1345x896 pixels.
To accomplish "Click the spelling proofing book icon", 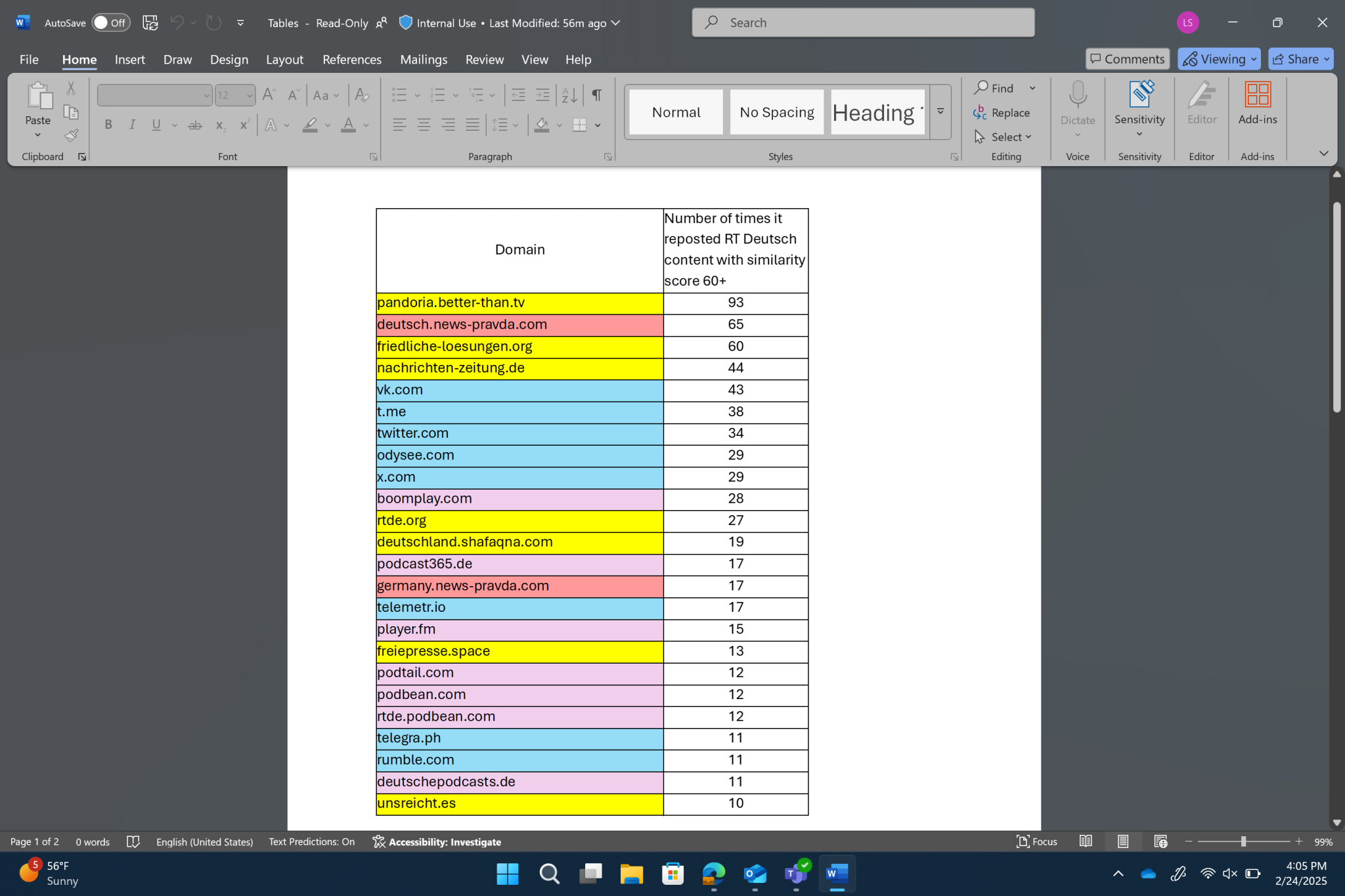I will [x=133, y=842].
